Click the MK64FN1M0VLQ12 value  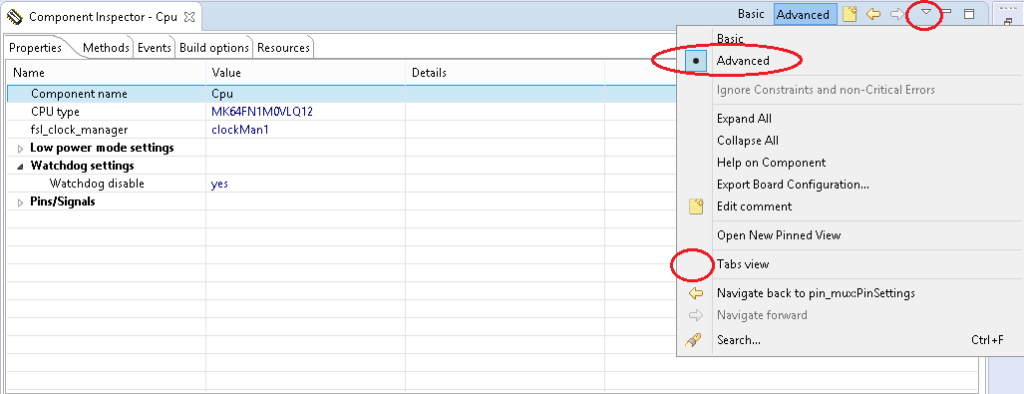click(263, 112)
